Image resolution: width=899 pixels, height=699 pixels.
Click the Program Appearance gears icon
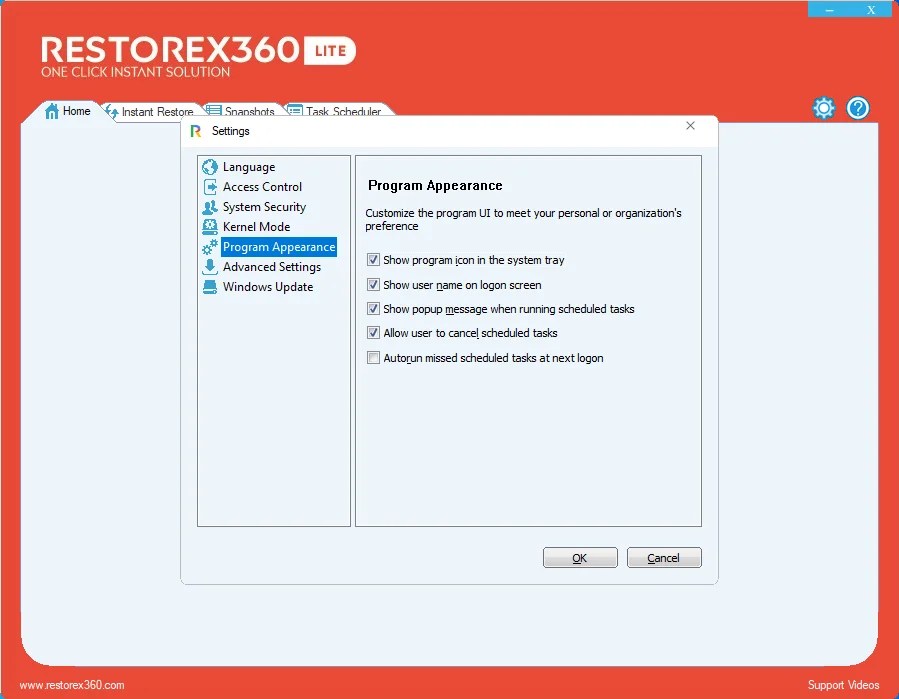[210, 247]
